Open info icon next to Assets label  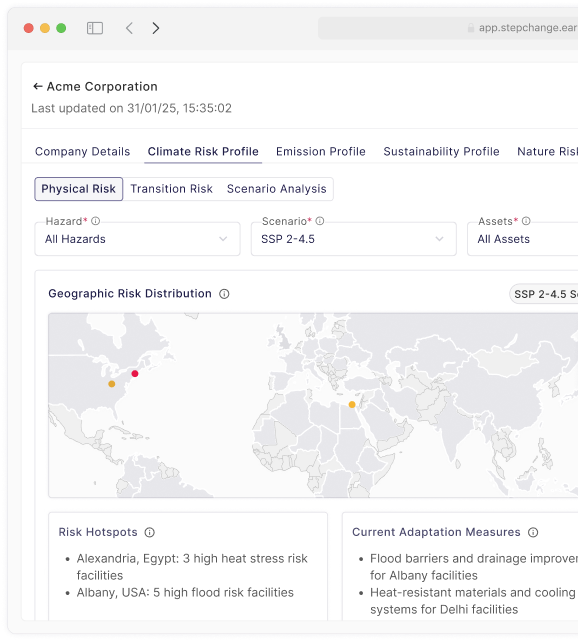click(526, 221)
